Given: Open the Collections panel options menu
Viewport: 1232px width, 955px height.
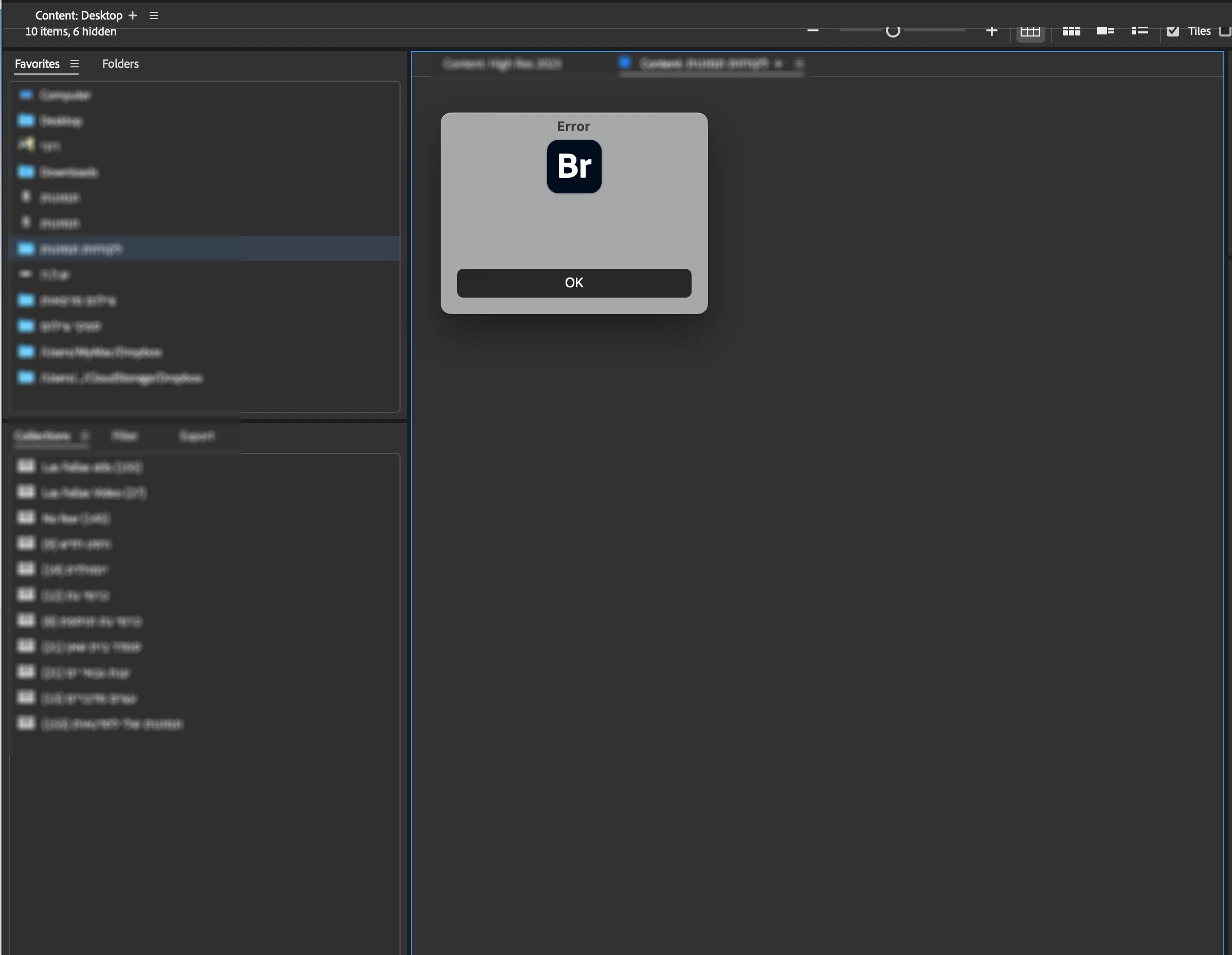Looking at the screenshot, I should [85, 436].
